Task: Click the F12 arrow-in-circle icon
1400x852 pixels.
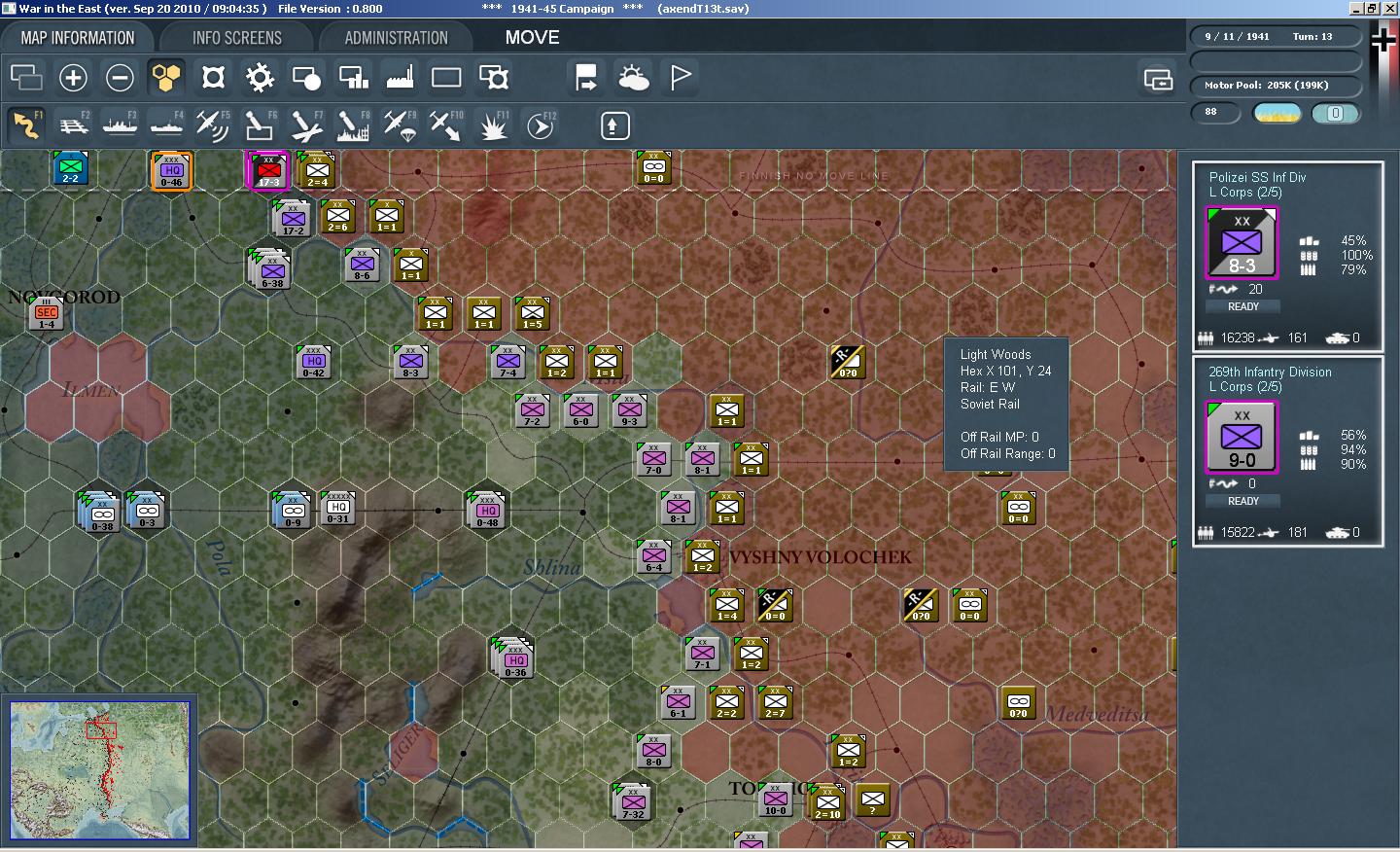Action: [540, 125]
